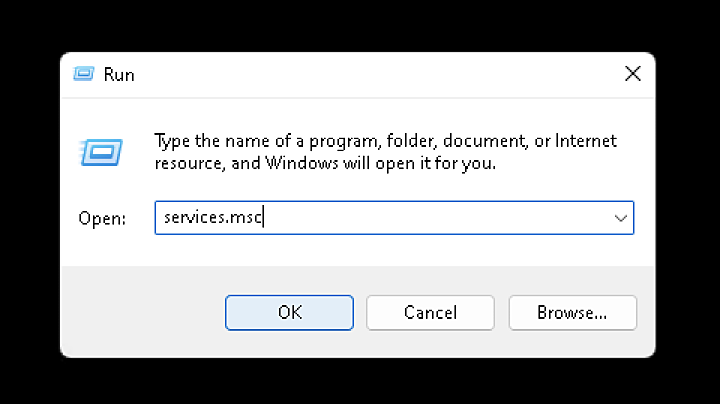720x404 pixels.
Task: Click the gray footer gap between Cancel and Browse
Action: click(x=501, y=312)
